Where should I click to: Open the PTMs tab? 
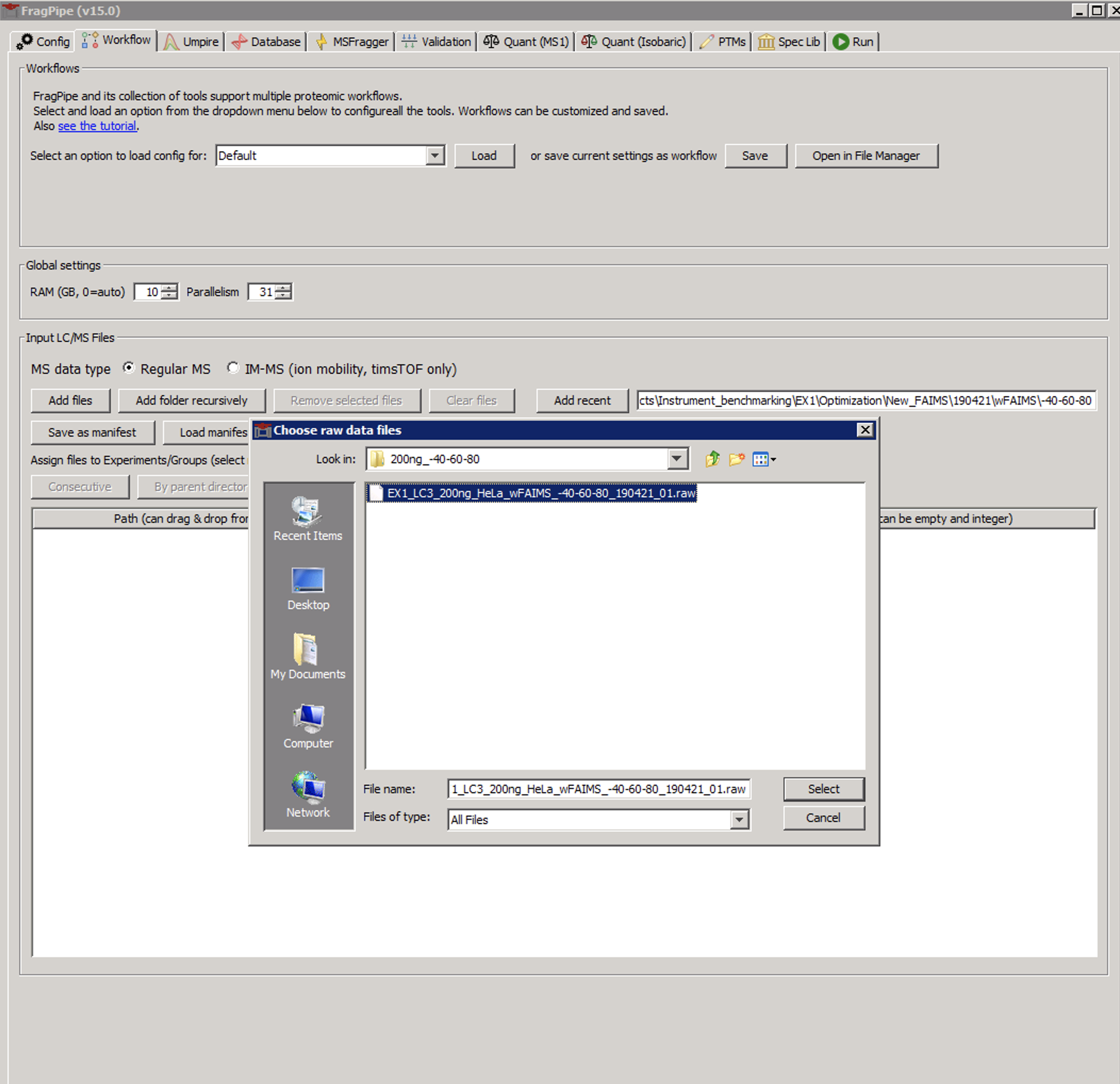tap(722, 41)
